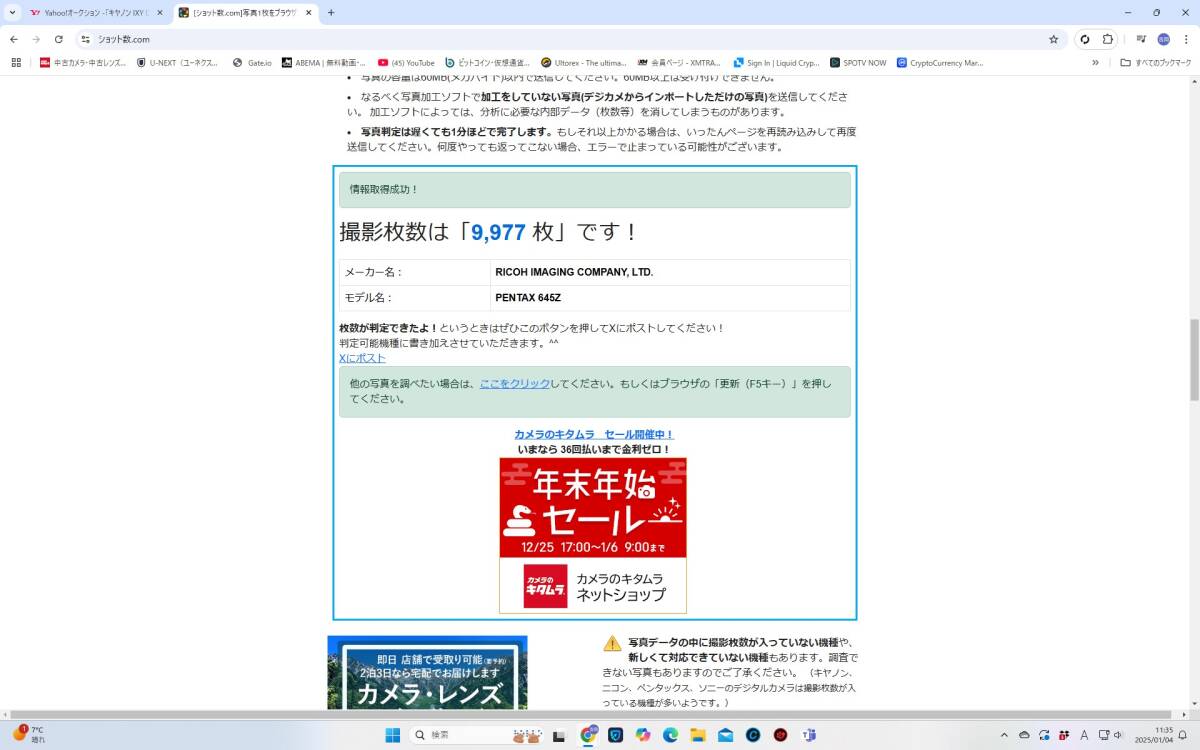This screenshot has width=1200, height=750.
Task: Open a new tab with the plus button
Action: pos(331,13)
